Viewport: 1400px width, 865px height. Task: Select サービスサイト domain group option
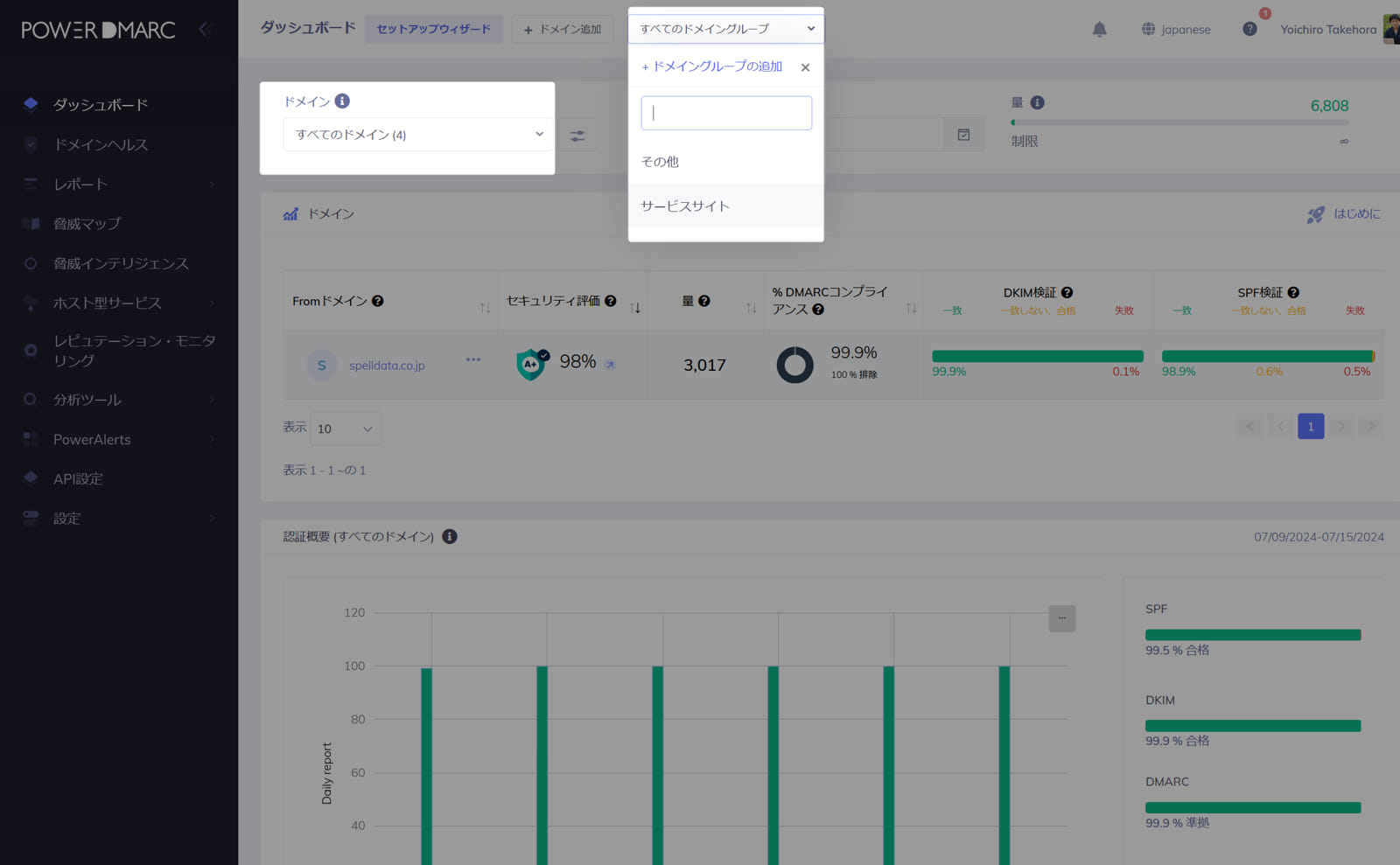(x=726, y=206)
